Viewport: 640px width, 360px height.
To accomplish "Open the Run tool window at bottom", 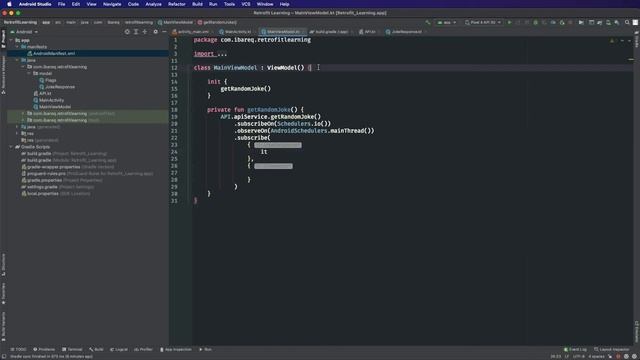I will click(205, 349).
